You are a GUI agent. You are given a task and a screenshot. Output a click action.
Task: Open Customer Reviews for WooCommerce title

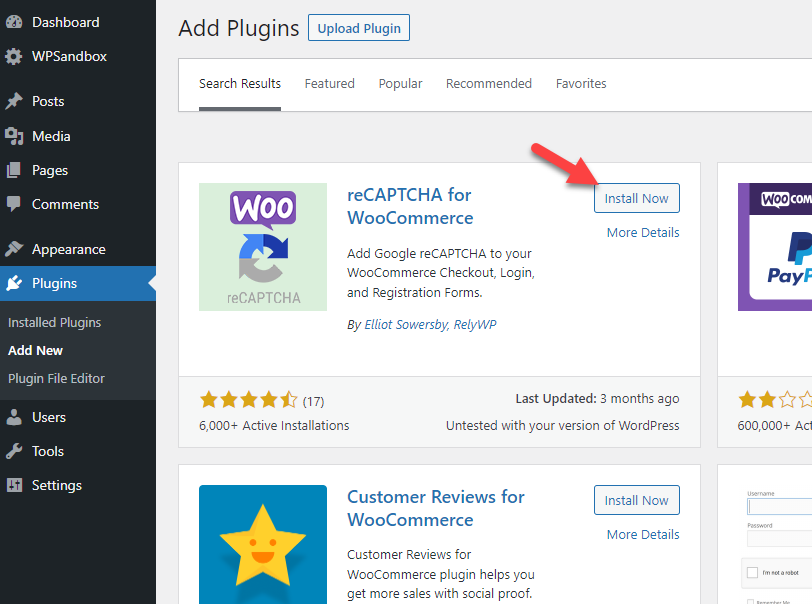click(x=436, y=508)
